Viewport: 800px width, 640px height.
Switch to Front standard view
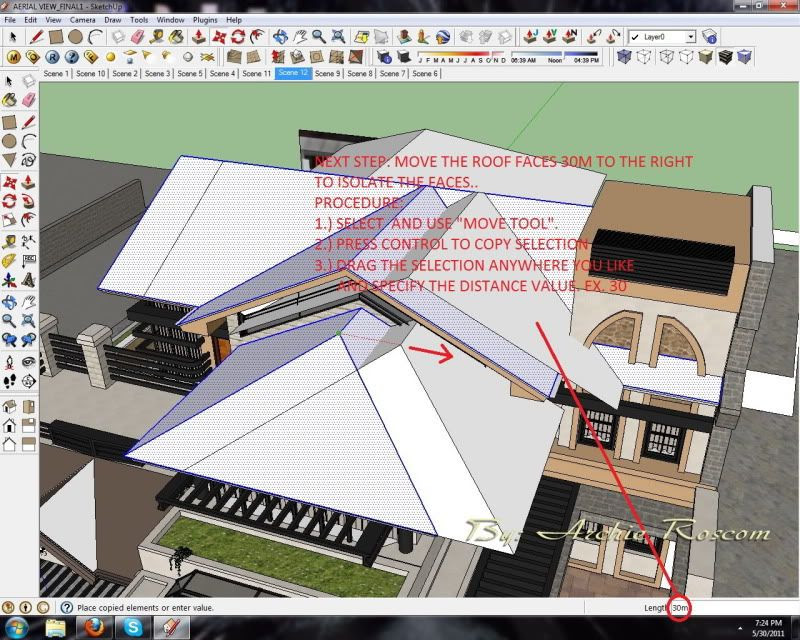point(9,425)
